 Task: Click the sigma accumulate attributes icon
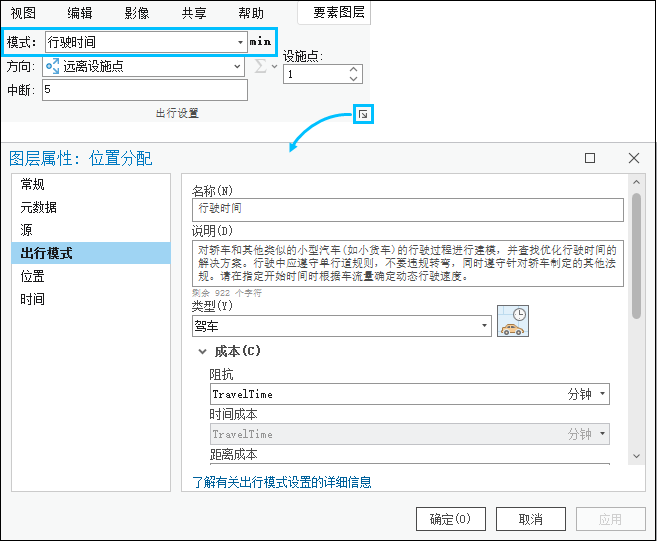262,66
